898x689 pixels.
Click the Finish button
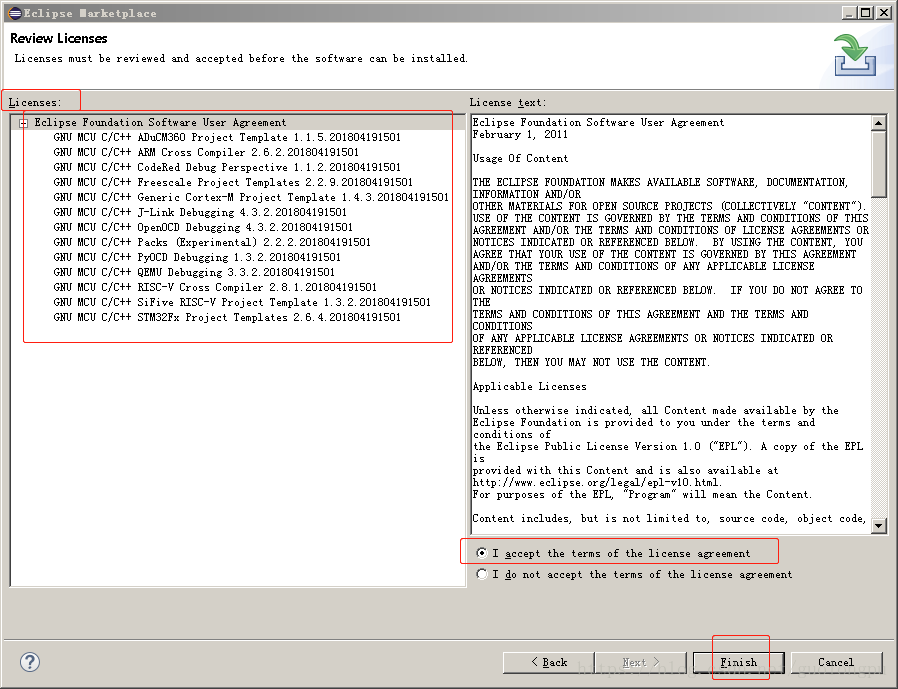pyautogui.click(x=738, y=662)
